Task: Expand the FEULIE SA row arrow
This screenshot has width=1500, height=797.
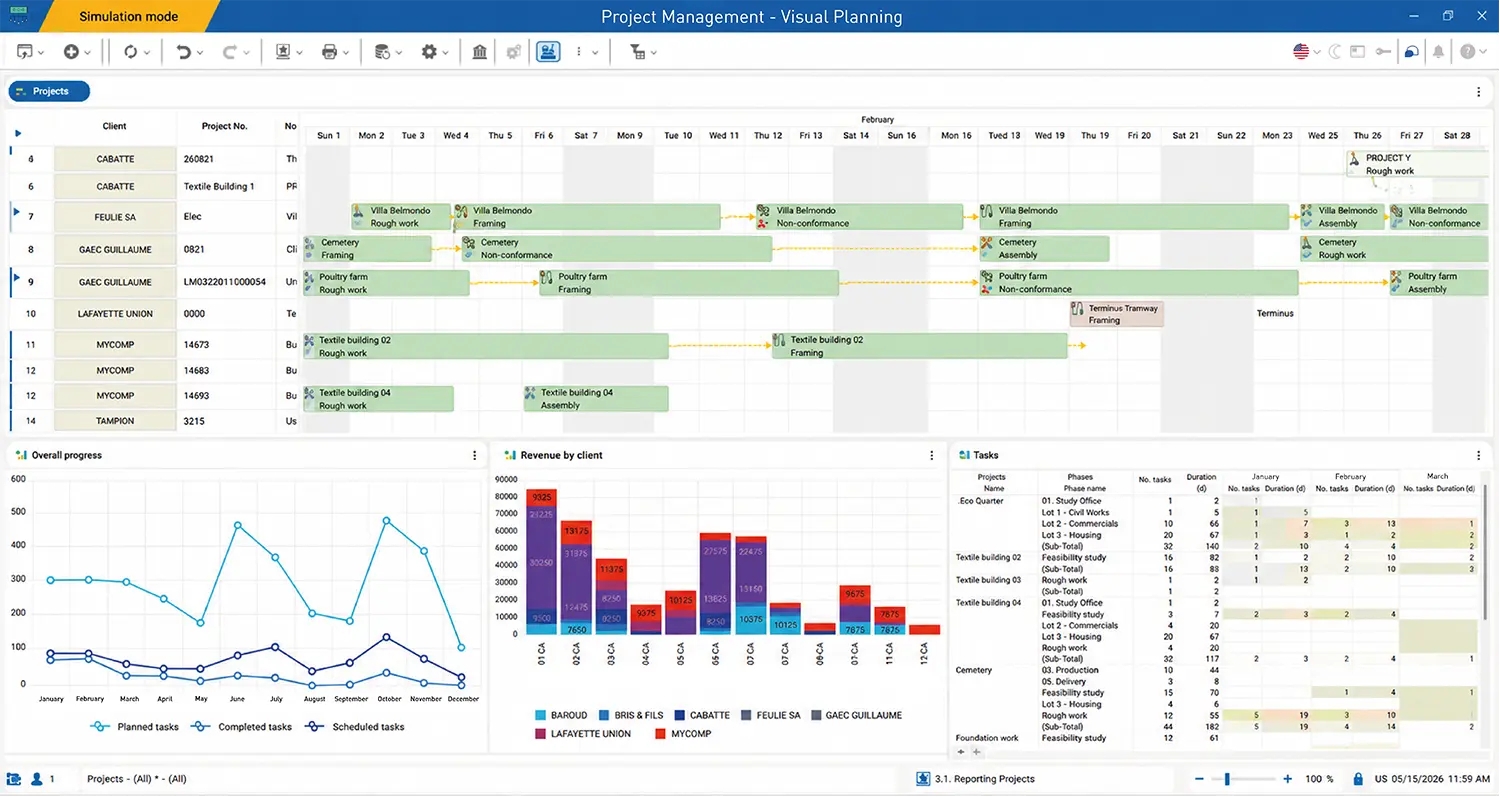Action: 15,212
